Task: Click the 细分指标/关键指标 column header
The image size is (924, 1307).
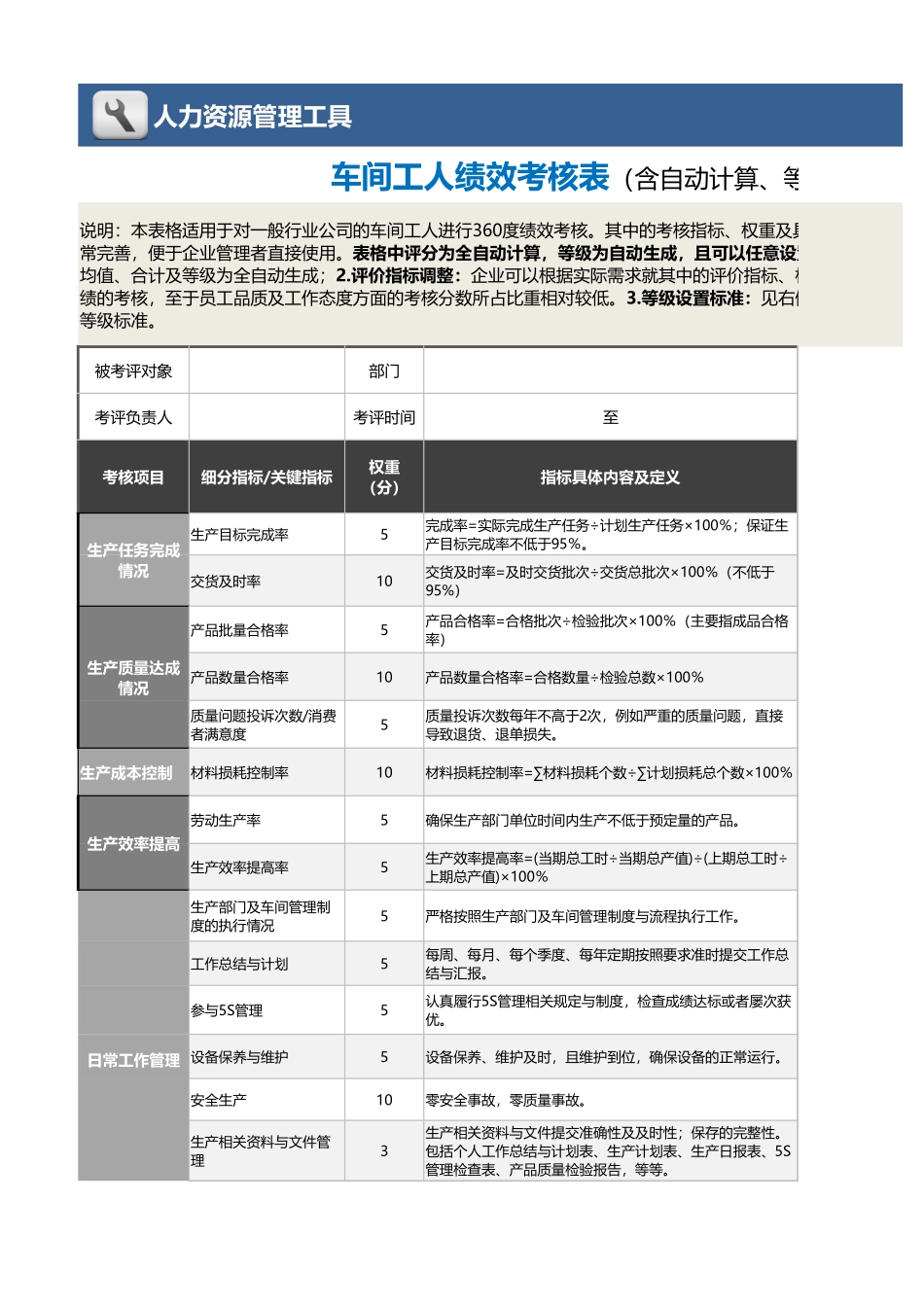Action: point(267,477)
